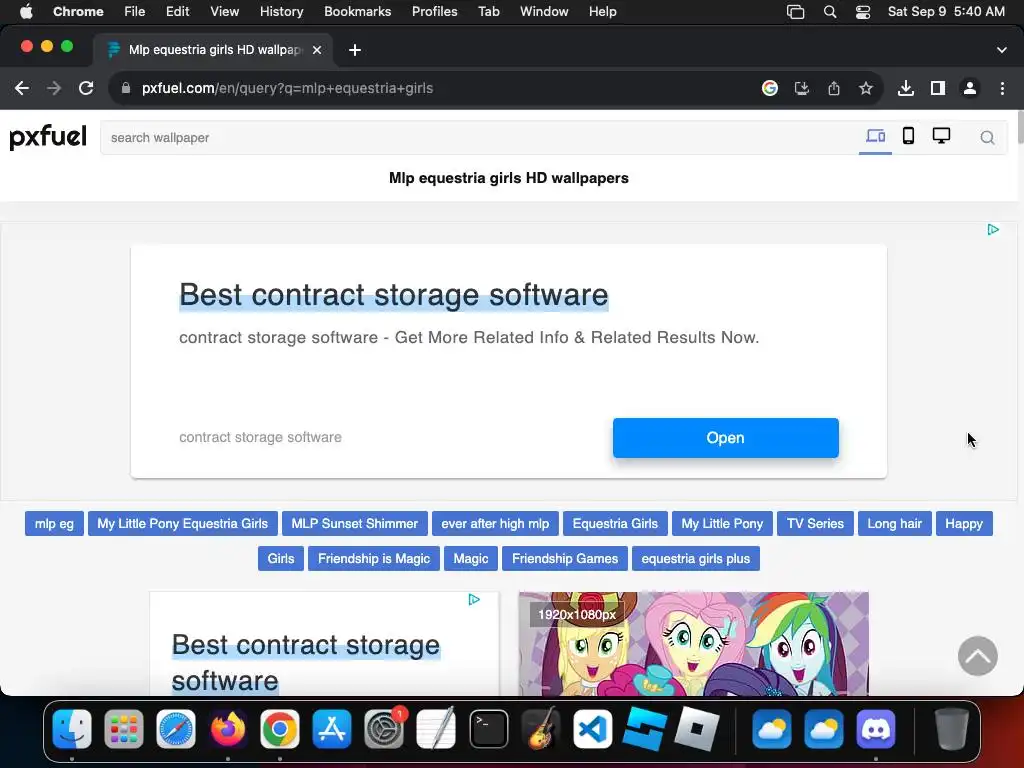Image resolution: width=1024 pixels, height=768 pixels.
Task: Select desktop wallpaper filter icon
Action: pos(941,136)
